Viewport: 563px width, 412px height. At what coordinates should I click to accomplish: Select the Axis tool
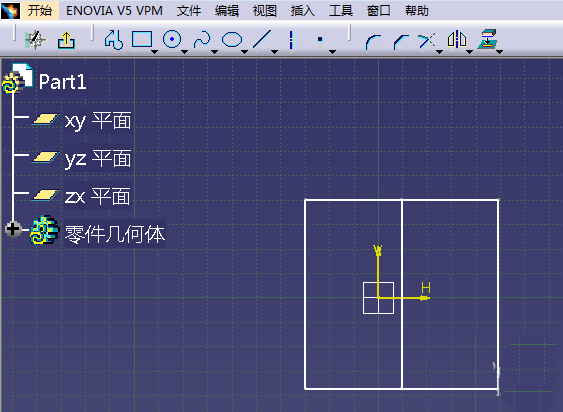coord(291,40)
